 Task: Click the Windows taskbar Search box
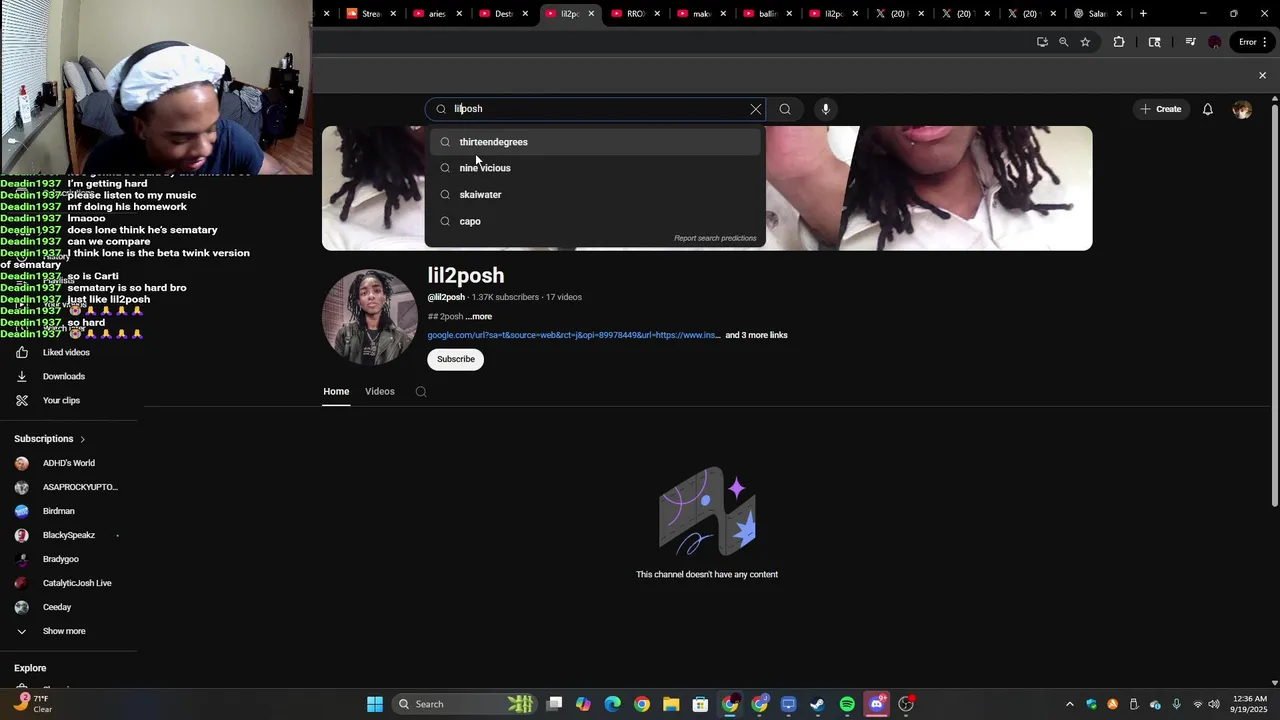click(463, 704)
